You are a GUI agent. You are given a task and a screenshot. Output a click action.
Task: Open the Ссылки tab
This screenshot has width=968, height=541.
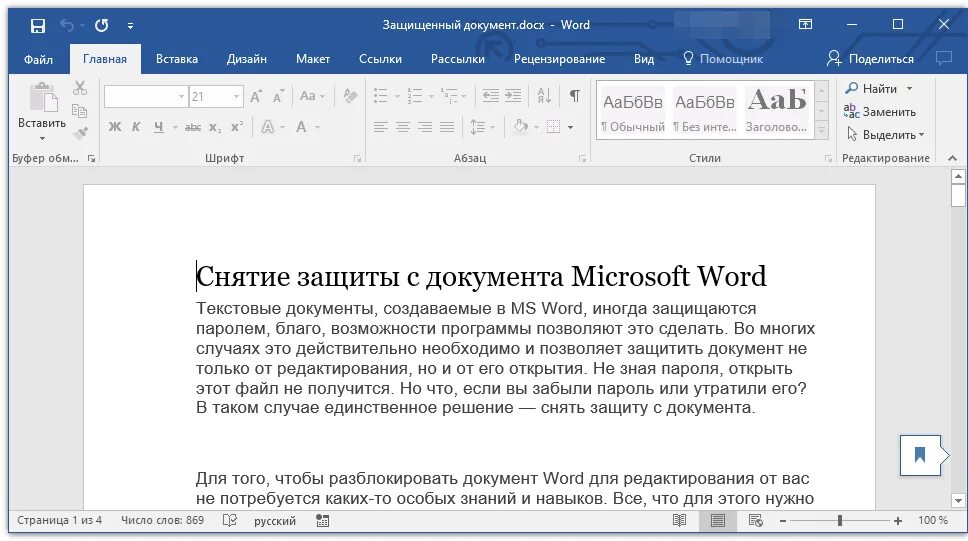[380, 59]
